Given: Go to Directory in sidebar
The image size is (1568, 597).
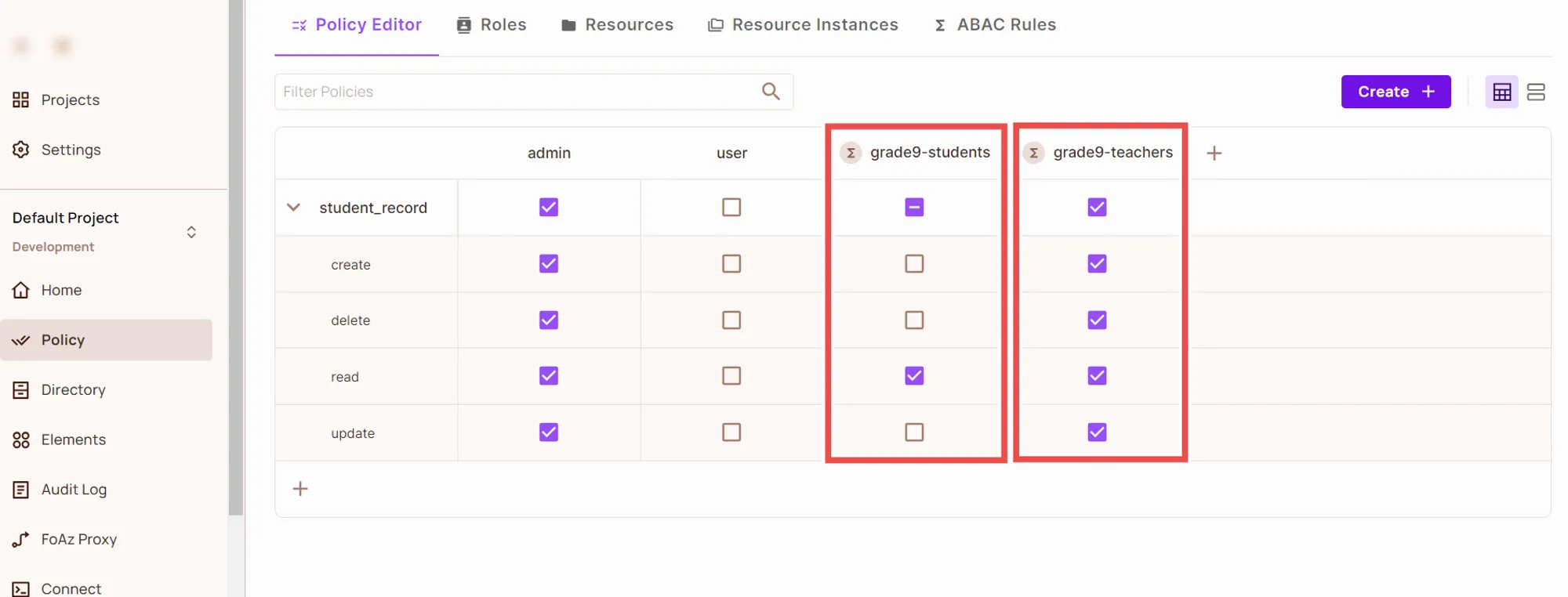Looking at the screenshot, I should tap(73, 390).
